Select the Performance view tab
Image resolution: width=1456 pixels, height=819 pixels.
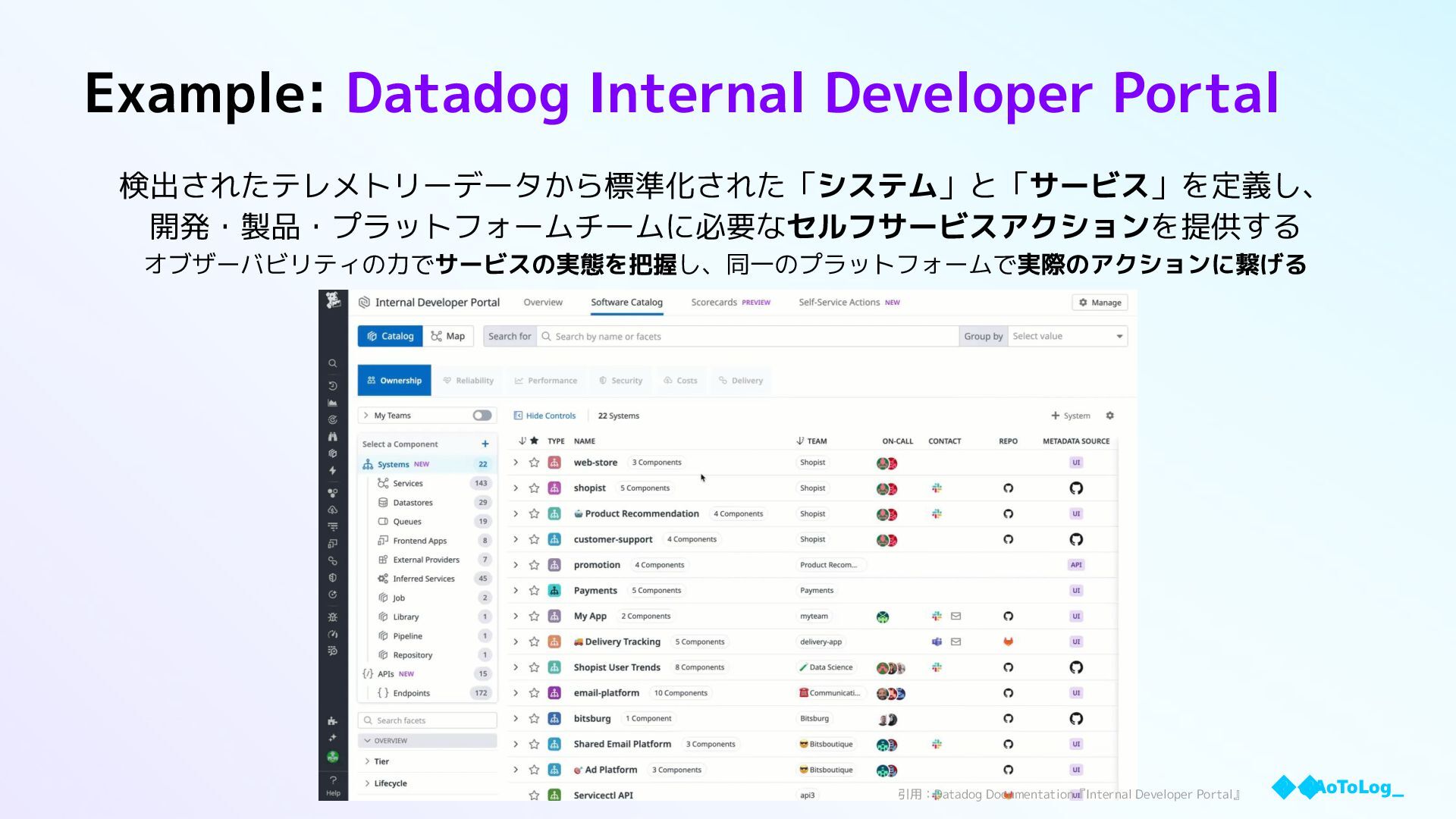(546, 381)
